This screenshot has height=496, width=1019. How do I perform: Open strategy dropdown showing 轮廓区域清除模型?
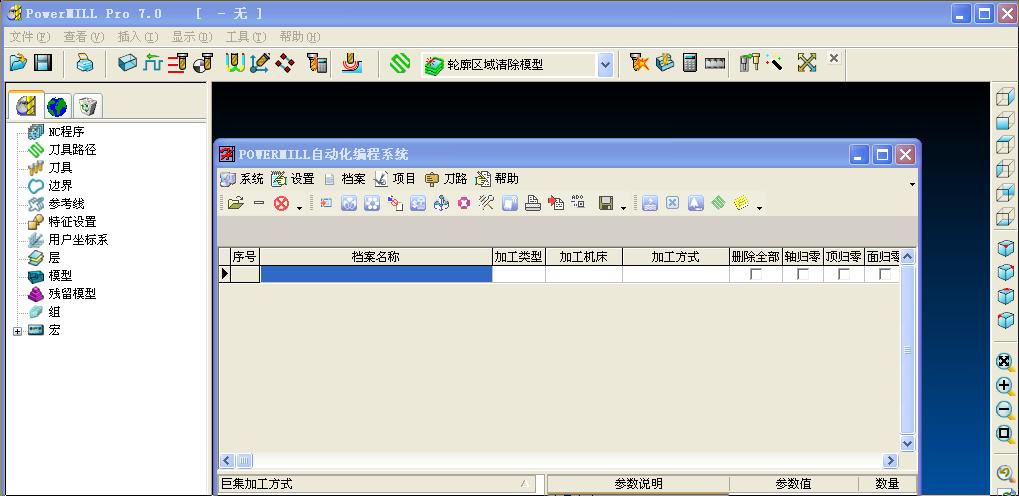[605, 64]
